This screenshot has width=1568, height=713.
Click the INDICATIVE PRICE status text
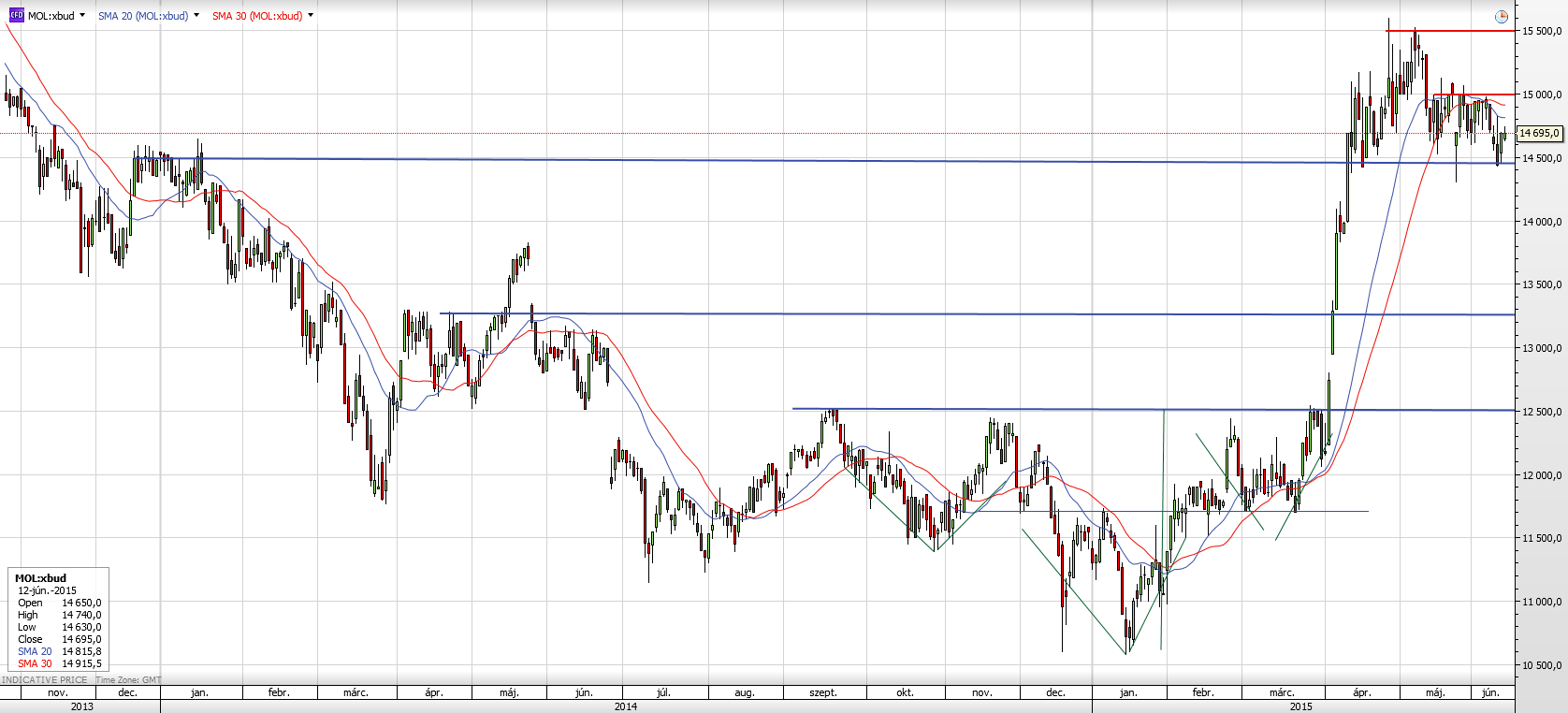[x=45, y=680]
